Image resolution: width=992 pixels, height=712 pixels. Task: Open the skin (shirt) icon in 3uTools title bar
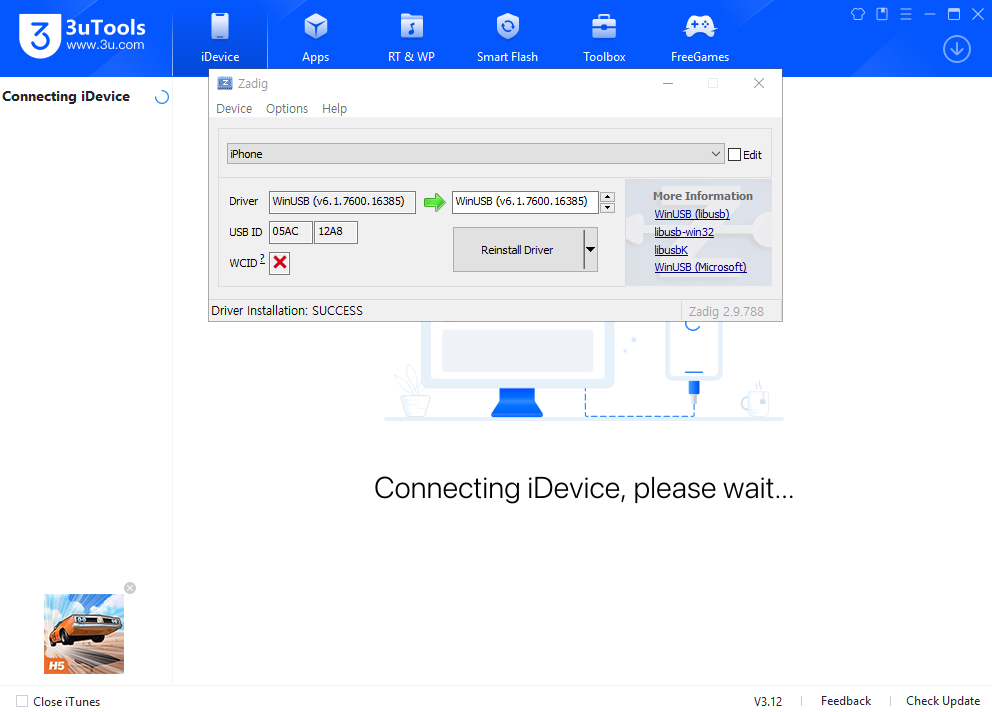(858, 14)
